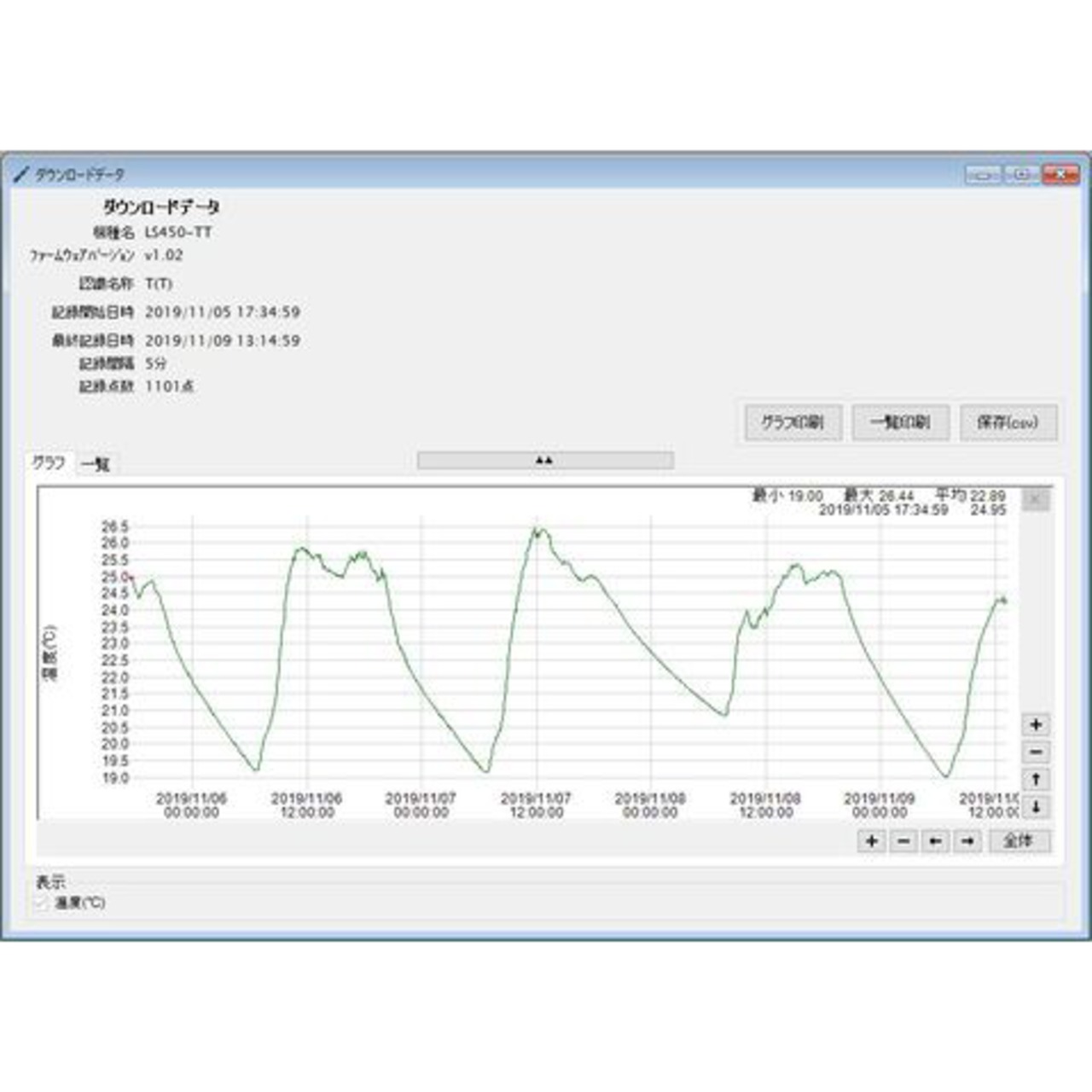Collapse the header info with the ▲▲ bar
The image size is (1092, 1092).
point(545,461)
